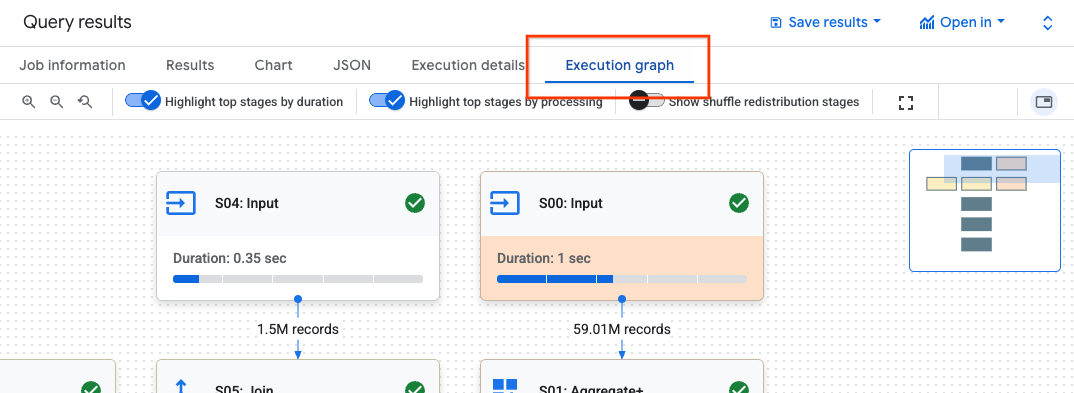Switch to the Execution details tab
The width and height of the screenshot is (1074, 393).
pos(468,66)
